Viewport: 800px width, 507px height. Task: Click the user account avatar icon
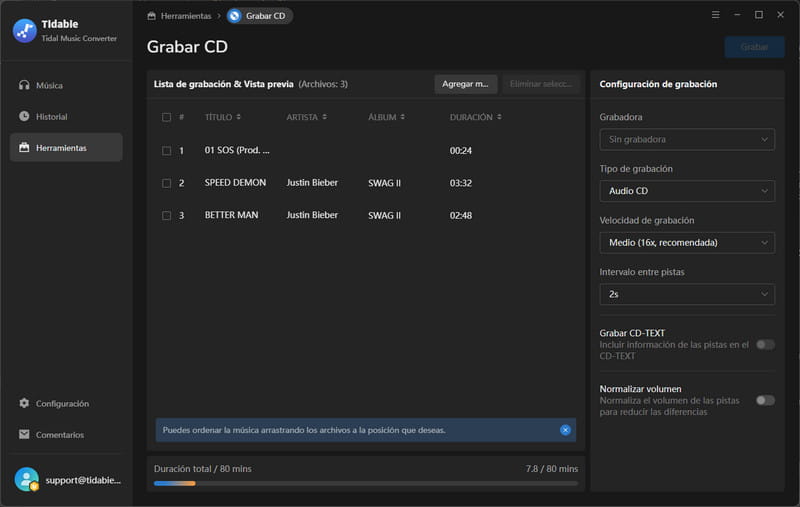pyautogui.click(x=27, y=479)
